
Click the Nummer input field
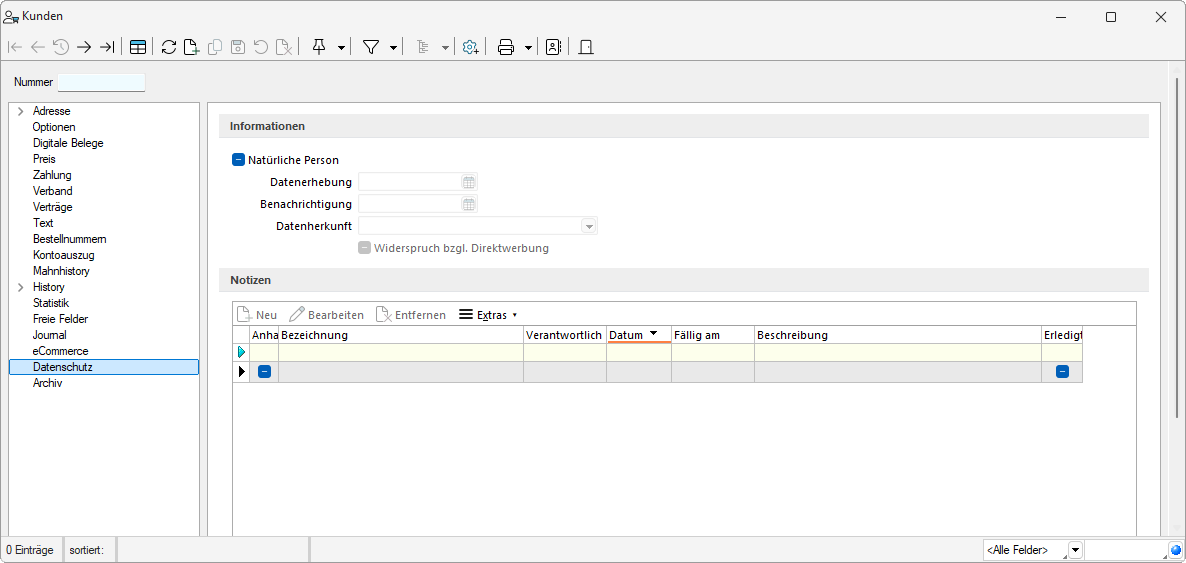(101, 82)
